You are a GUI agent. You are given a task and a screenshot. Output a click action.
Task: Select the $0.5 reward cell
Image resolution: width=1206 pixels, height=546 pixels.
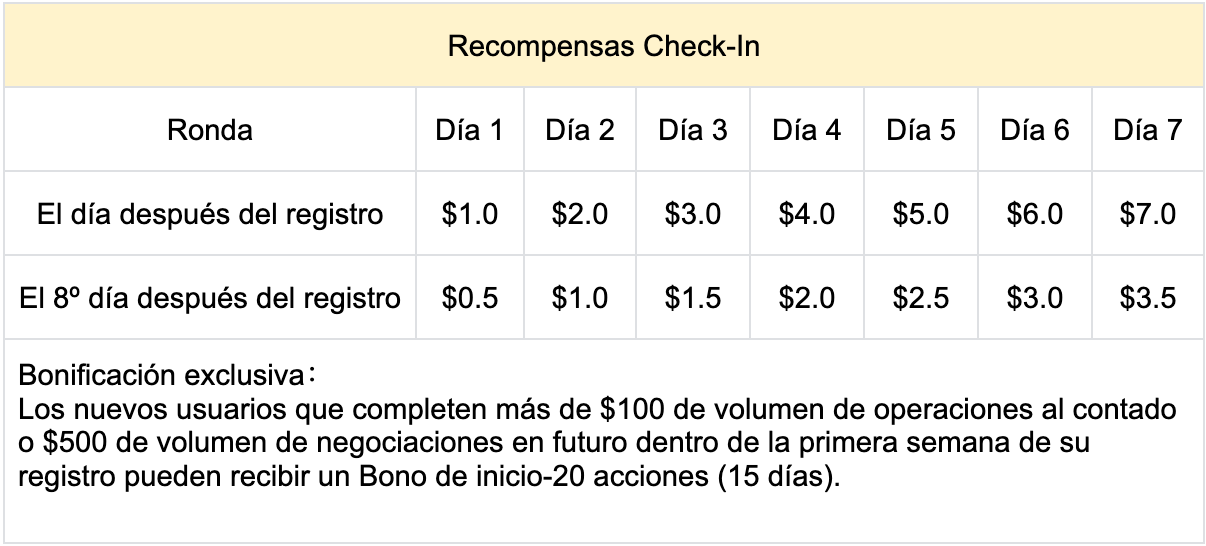[468, 298]
